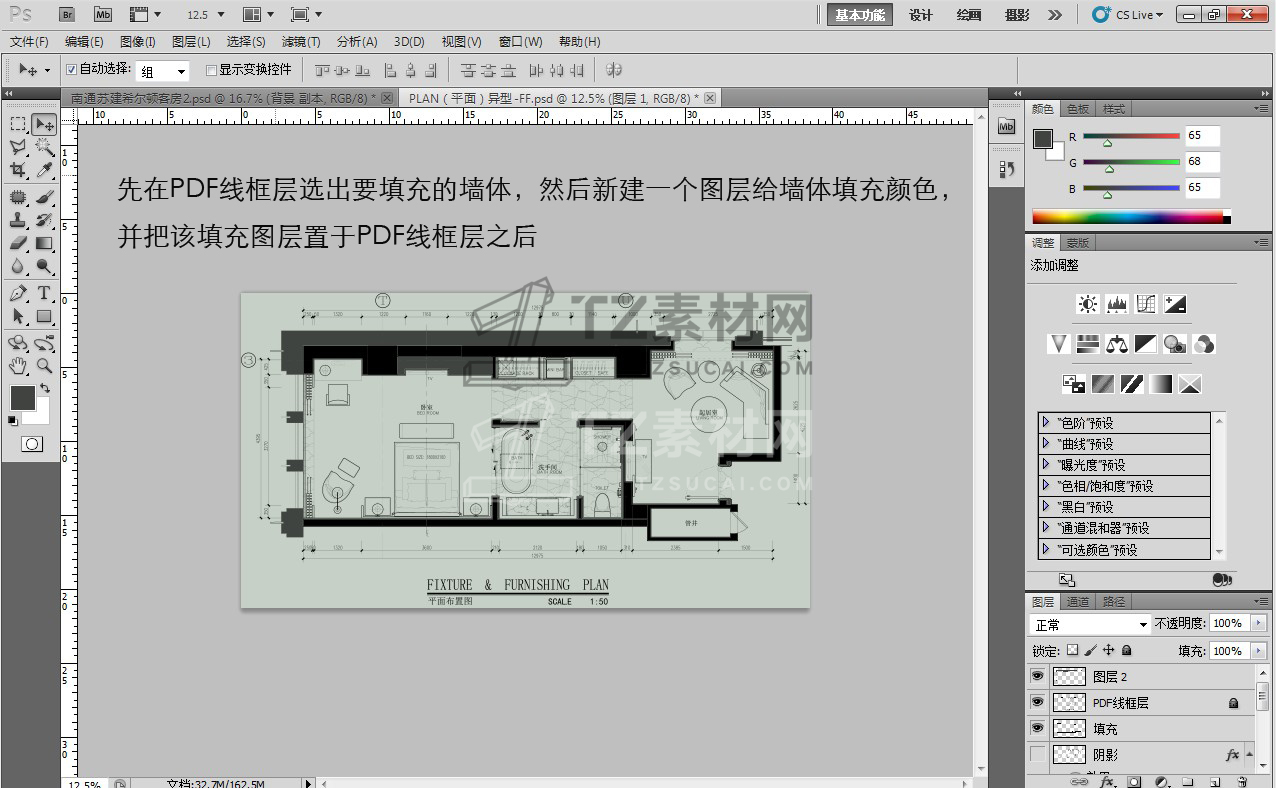Add a Color Balance adjustment (scales icon)
Viewport: 1276px width, 788px height.
[1117, 344]
